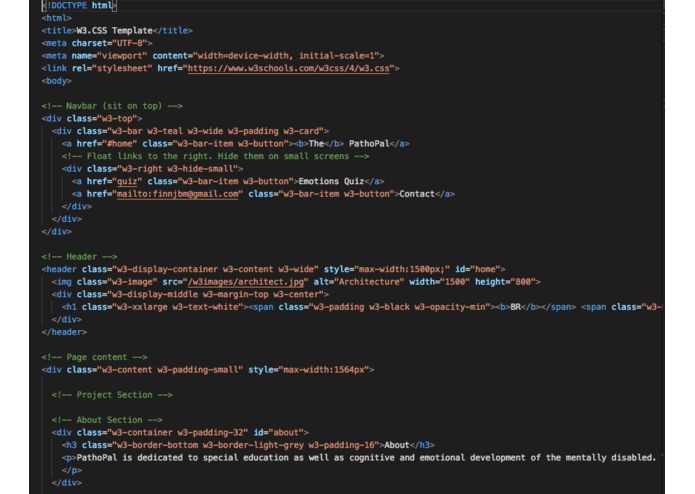
Task: Click the closing </p> tag
Action: point(71,470)
